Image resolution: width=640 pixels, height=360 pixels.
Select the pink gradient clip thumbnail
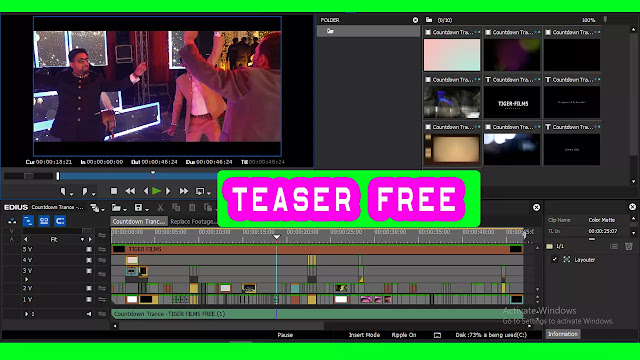point(452,55)
